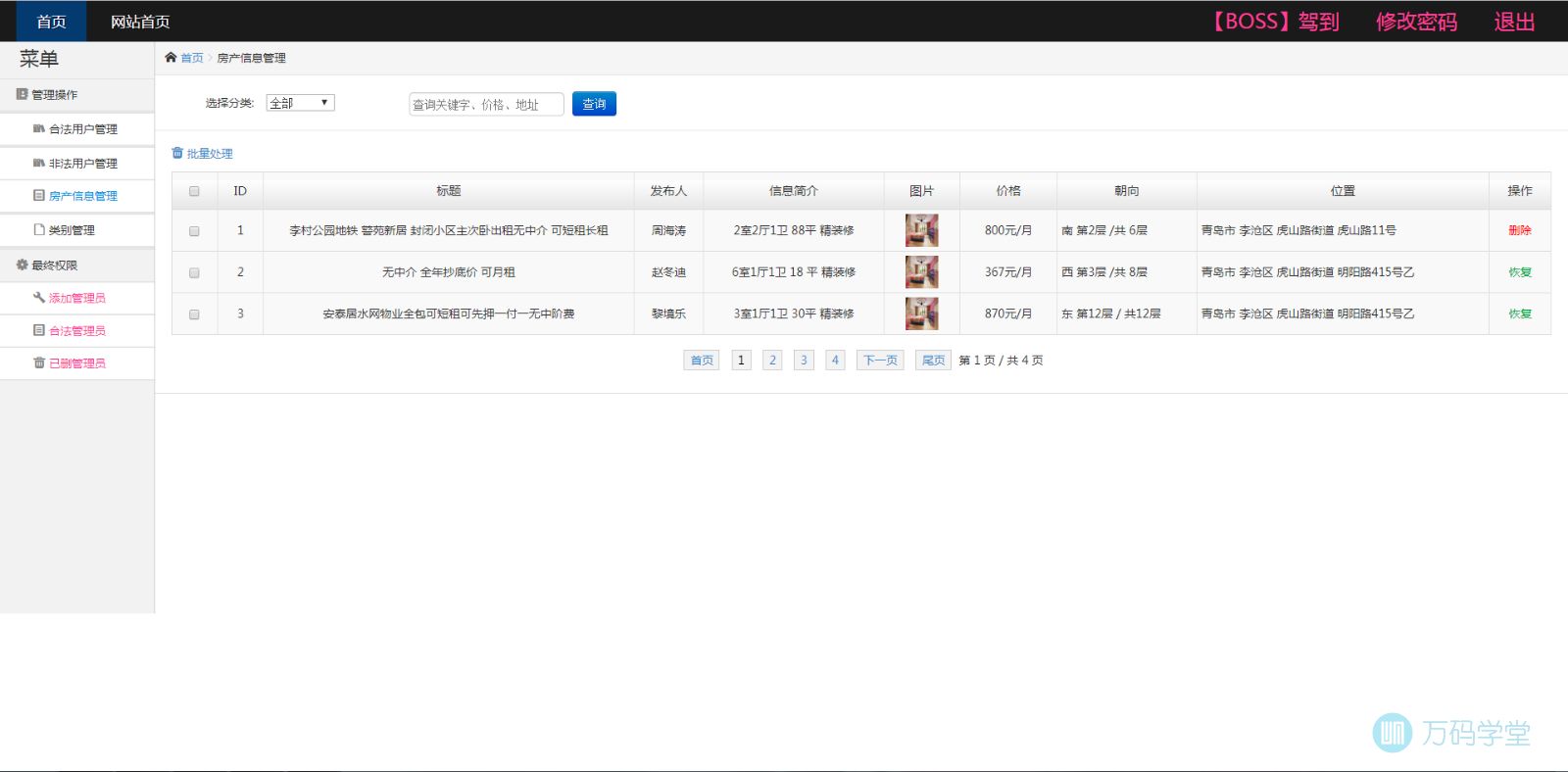Open the 首页 tab in top bar

pyautogui.click(x=51, y=22)
